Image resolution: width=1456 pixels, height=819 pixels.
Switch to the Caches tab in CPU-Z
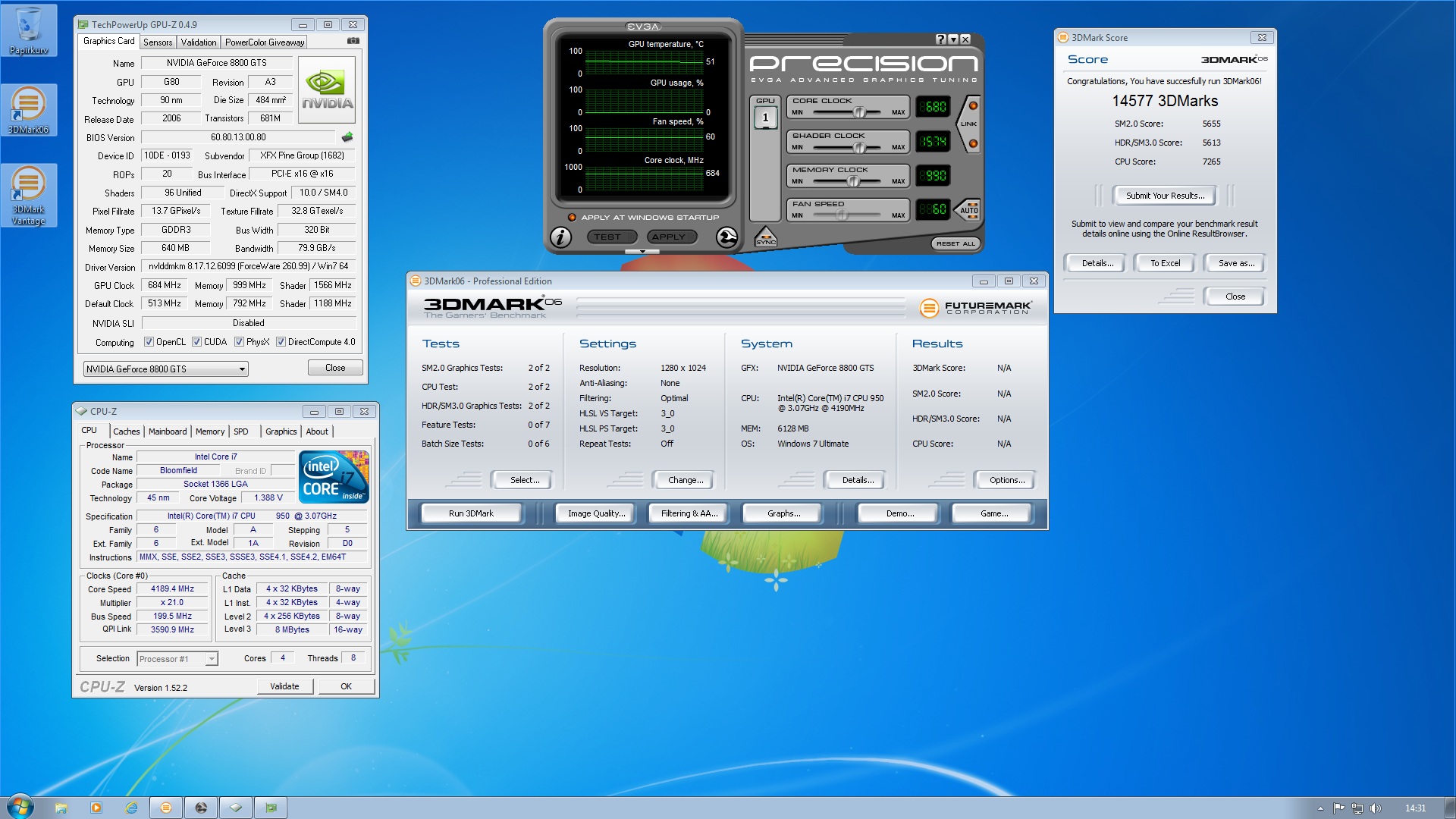pyautogui.click(x=127, y=431)
